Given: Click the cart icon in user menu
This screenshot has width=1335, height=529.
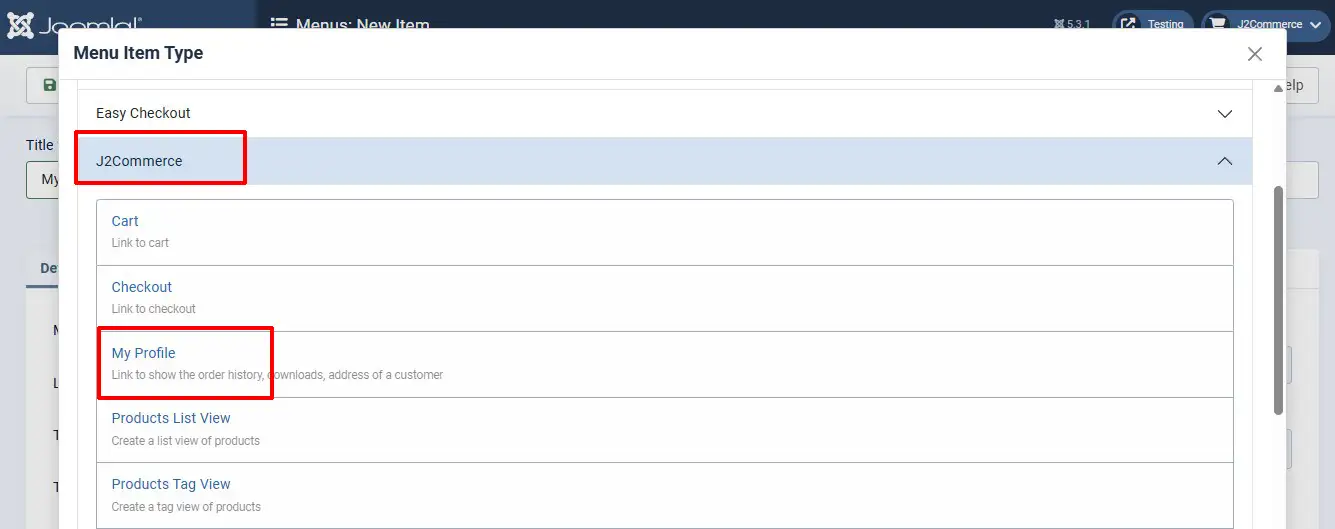Looking at the screenshot, I should tap(1217, 24).
